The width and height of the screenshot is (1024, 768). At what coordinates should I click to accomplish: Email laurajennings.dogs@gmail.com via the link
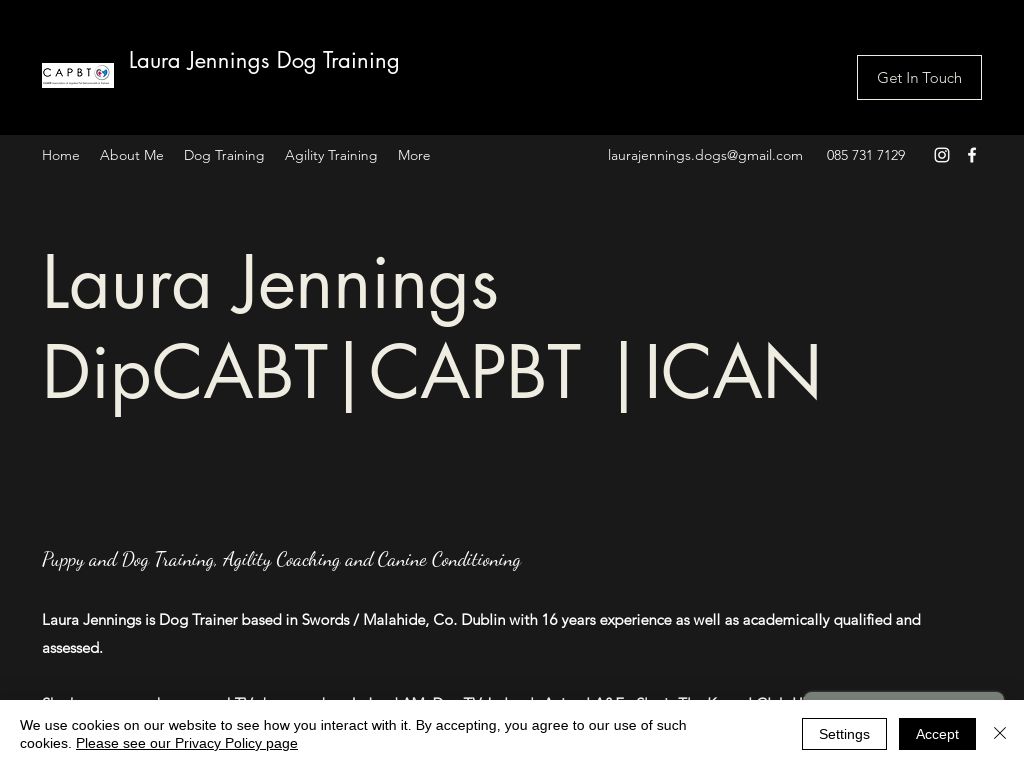705,155
